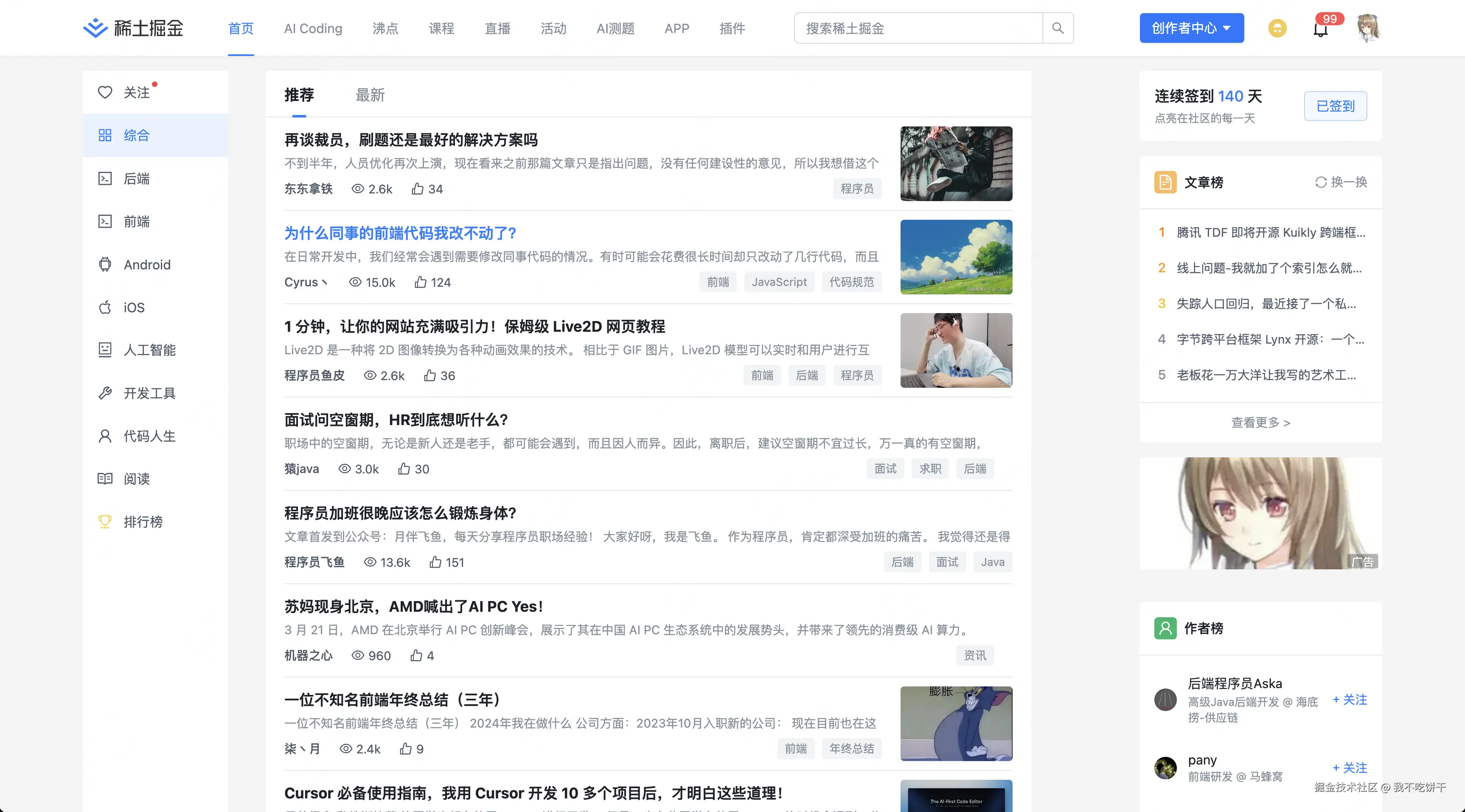Click the 已签到 button
This screenshot has width=1465, height=812.
(x=1335, y=106)
